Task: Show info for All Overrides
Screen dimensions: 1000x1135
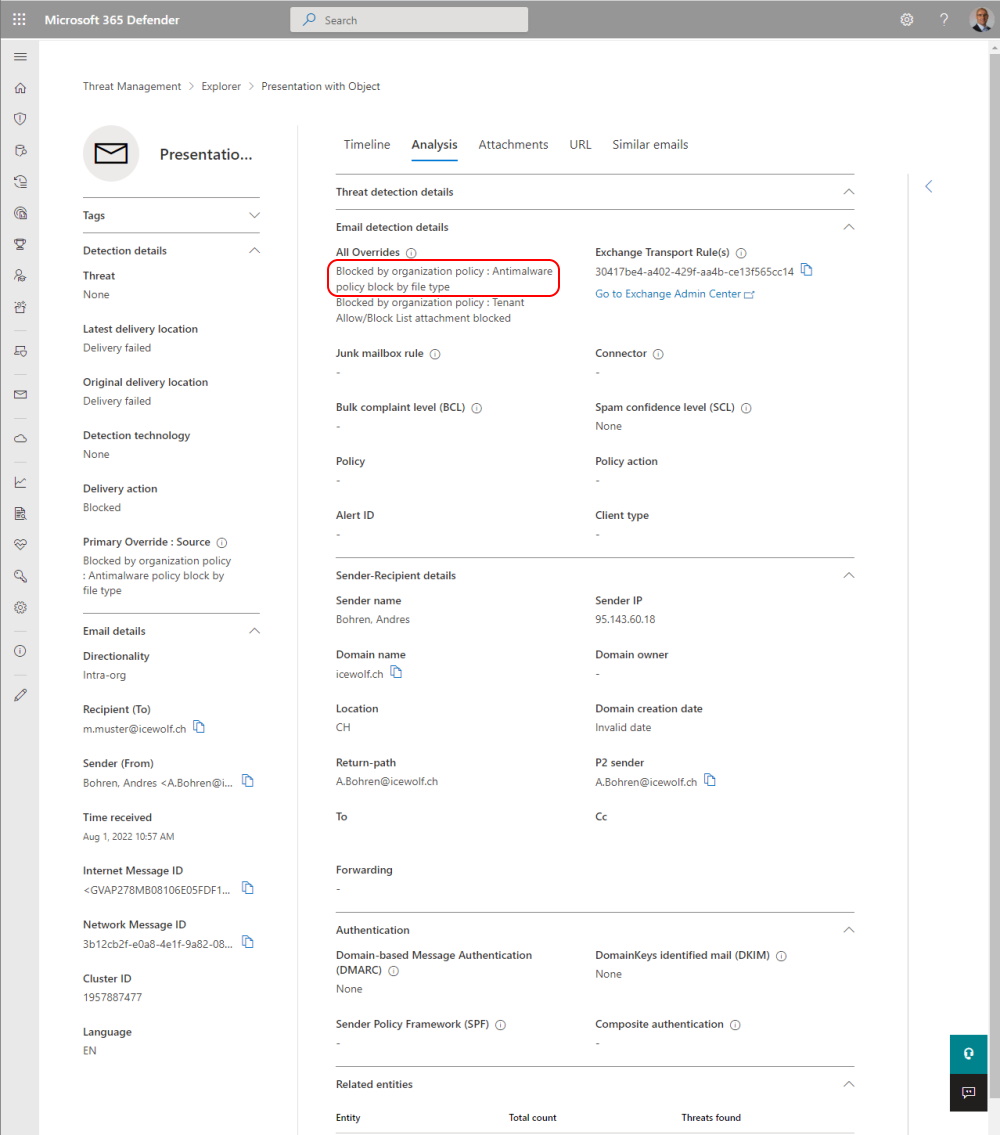Action: pyautogui.click(x=411, y=253)
